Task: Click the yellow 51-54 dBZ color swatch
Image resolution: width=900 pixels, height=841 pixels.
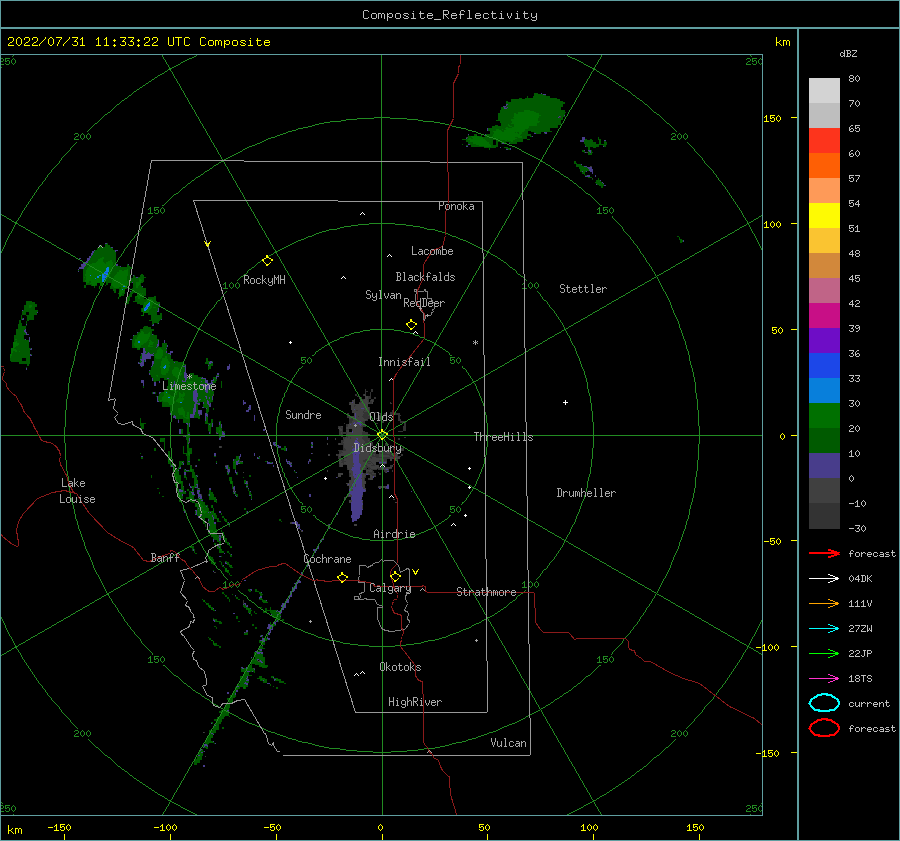Action: click(x=824, y=215)
